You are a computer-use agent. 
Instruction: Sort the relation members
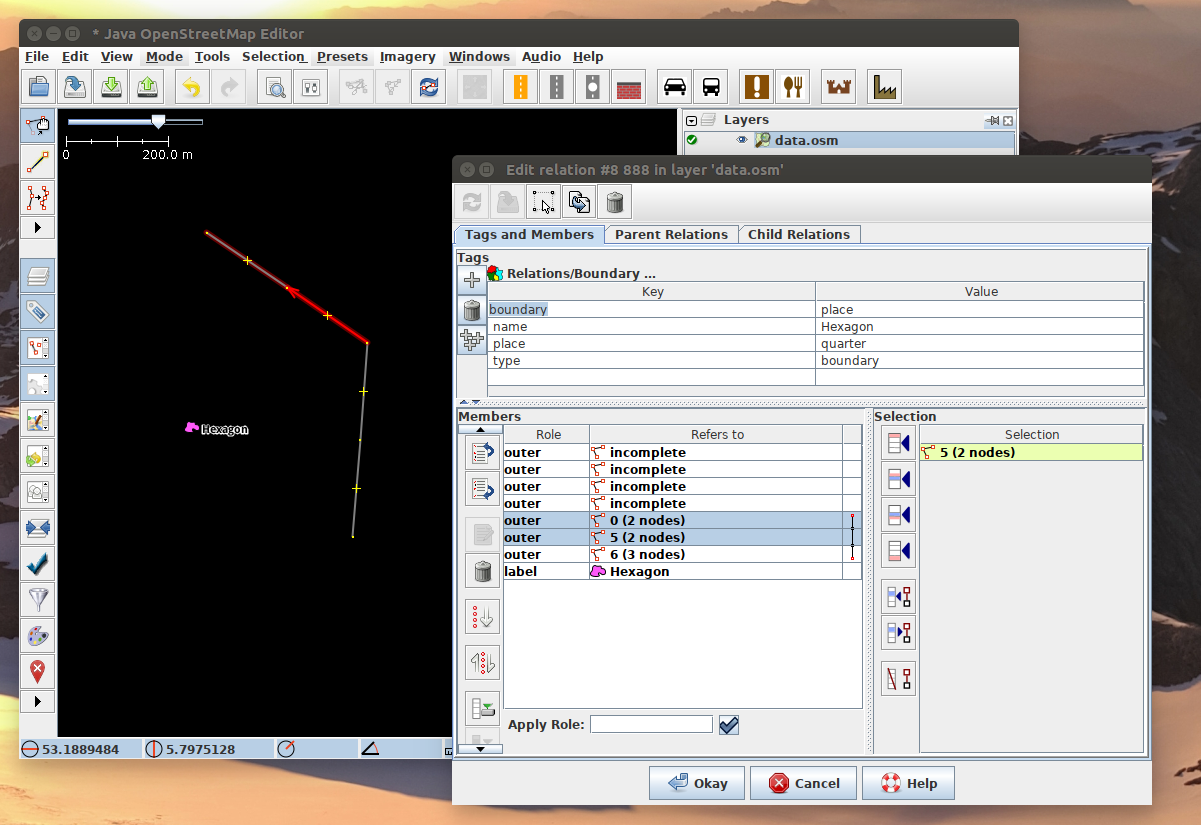(x=483, y=616)
